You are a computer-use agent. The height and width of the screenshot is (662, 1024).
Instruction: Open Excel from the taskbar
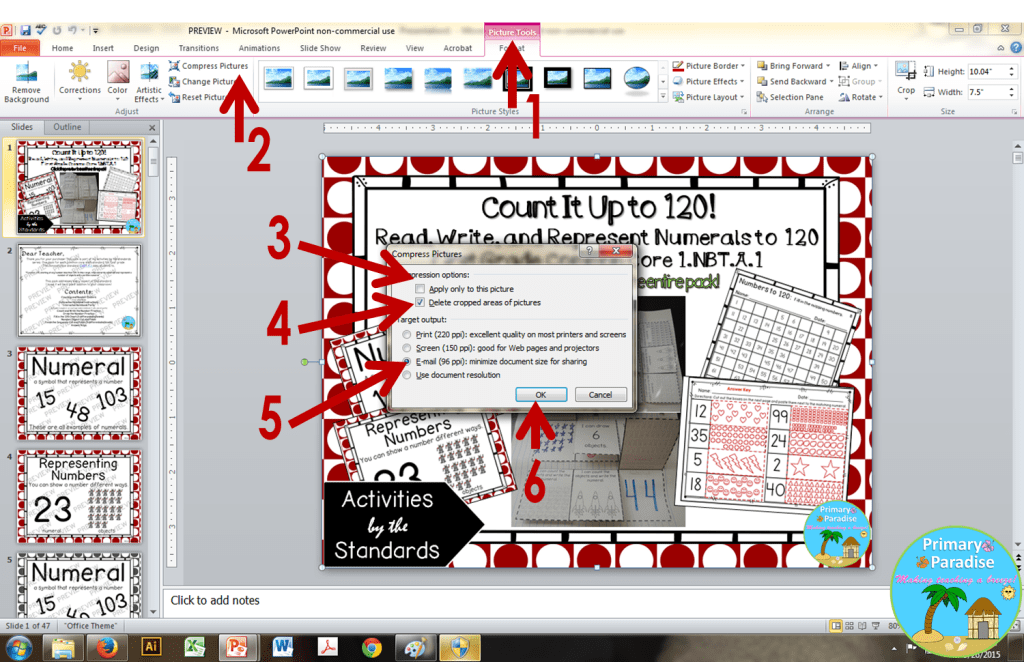click(x=195, y=648)
